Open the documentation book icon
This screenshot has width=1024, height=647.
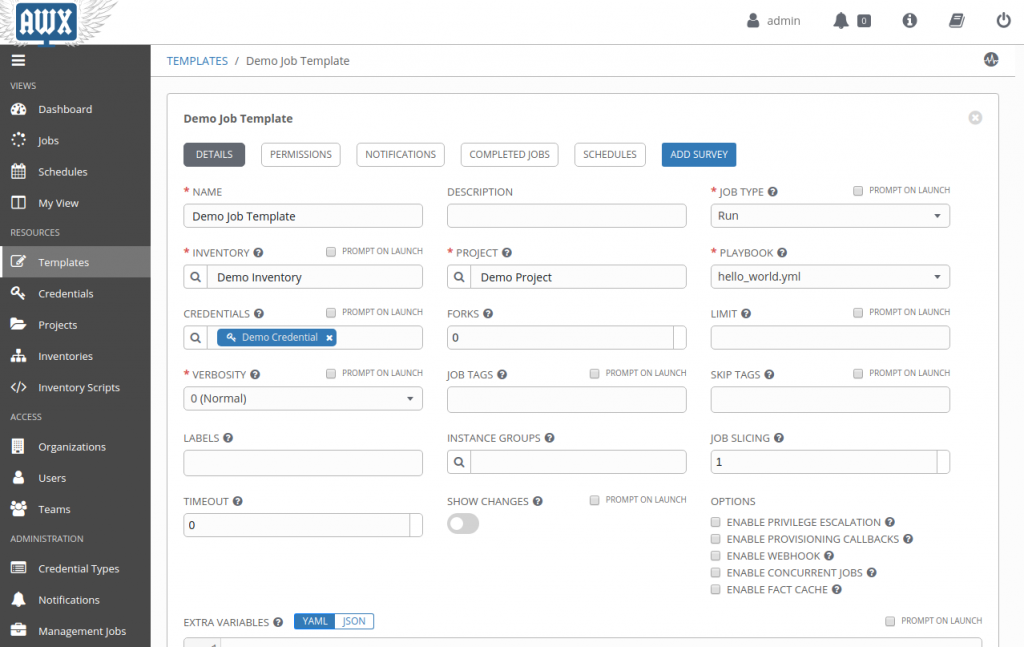click(x=957, y=21)
